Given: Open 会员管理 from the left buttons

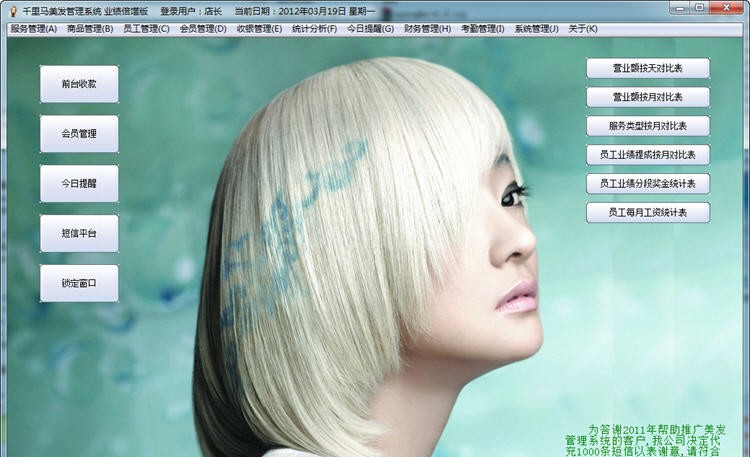Looking at the screenshot, I should [79, 134].
